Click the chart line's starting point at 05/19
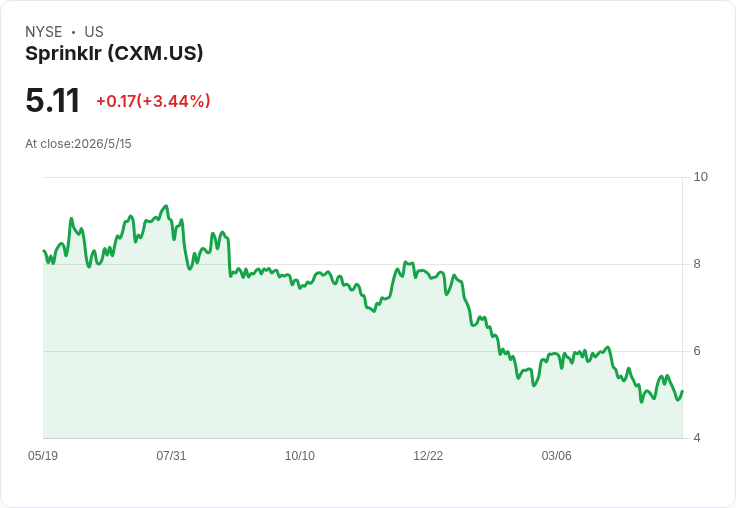Screen dimensions: 736x508 (44, 251)
